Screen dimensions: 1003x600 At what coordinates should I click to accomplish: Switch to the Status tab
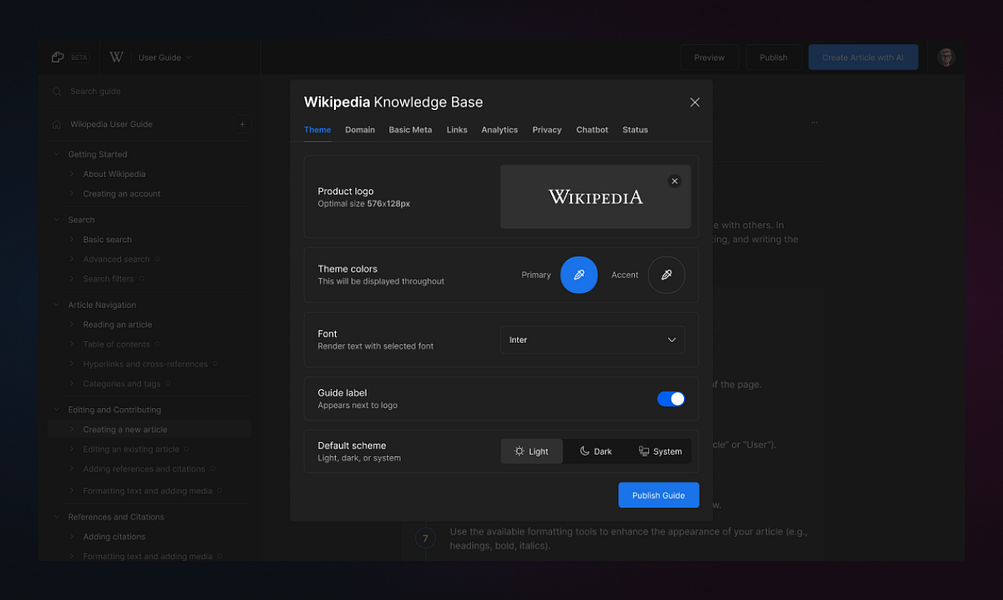(635, 130)
